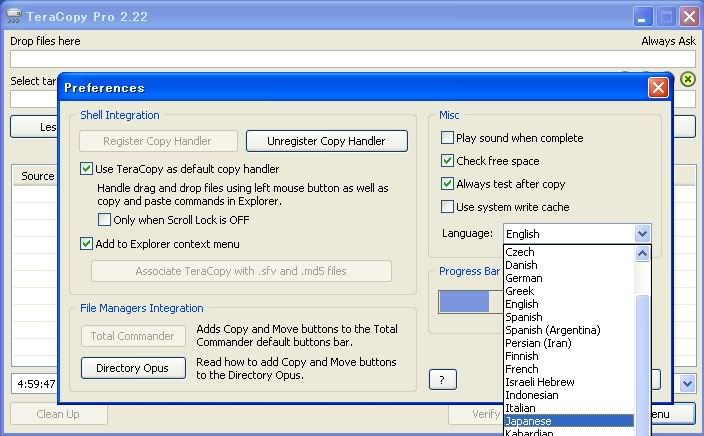
Task: Choose Finnish from the list
Action: click(x=569, y=356)
